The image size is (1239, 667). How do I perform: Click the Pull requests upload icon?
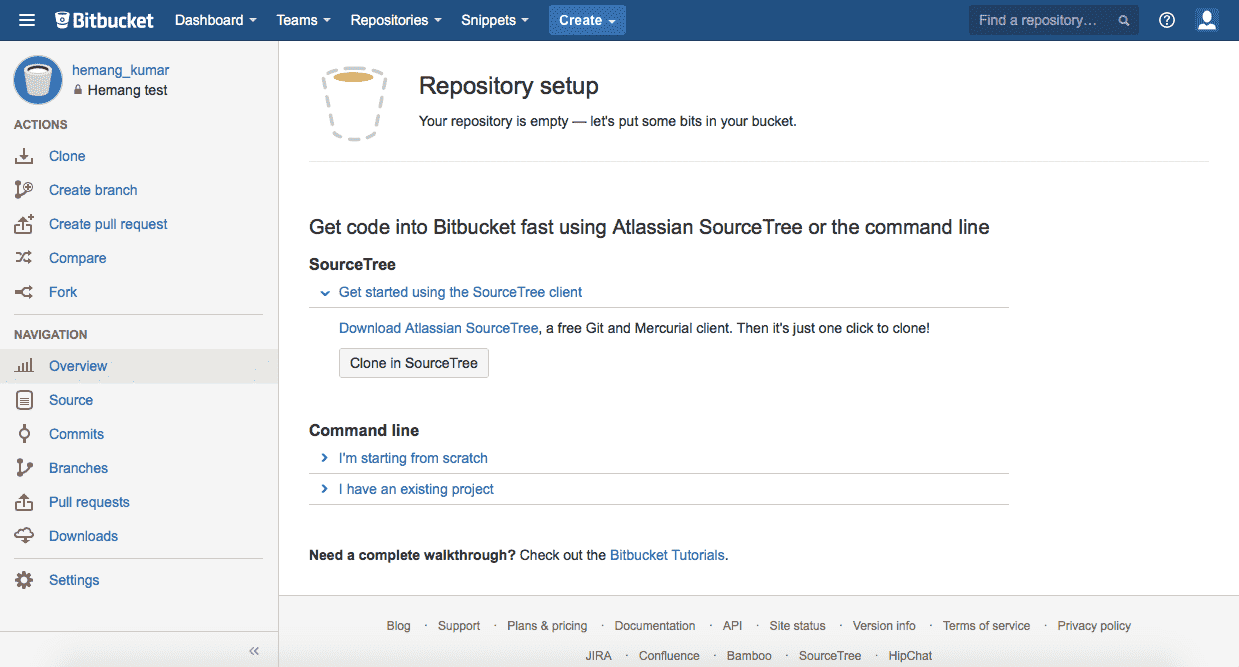coord(25,502)
